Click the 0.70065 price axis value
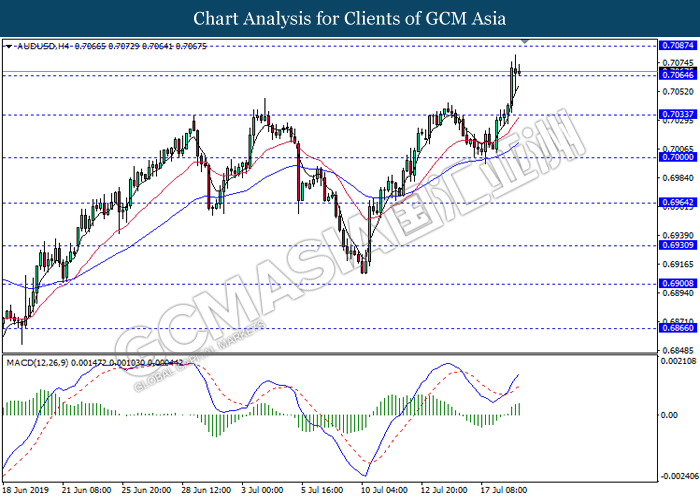Viewport: 700px width, 500px height. pos(678,149)
